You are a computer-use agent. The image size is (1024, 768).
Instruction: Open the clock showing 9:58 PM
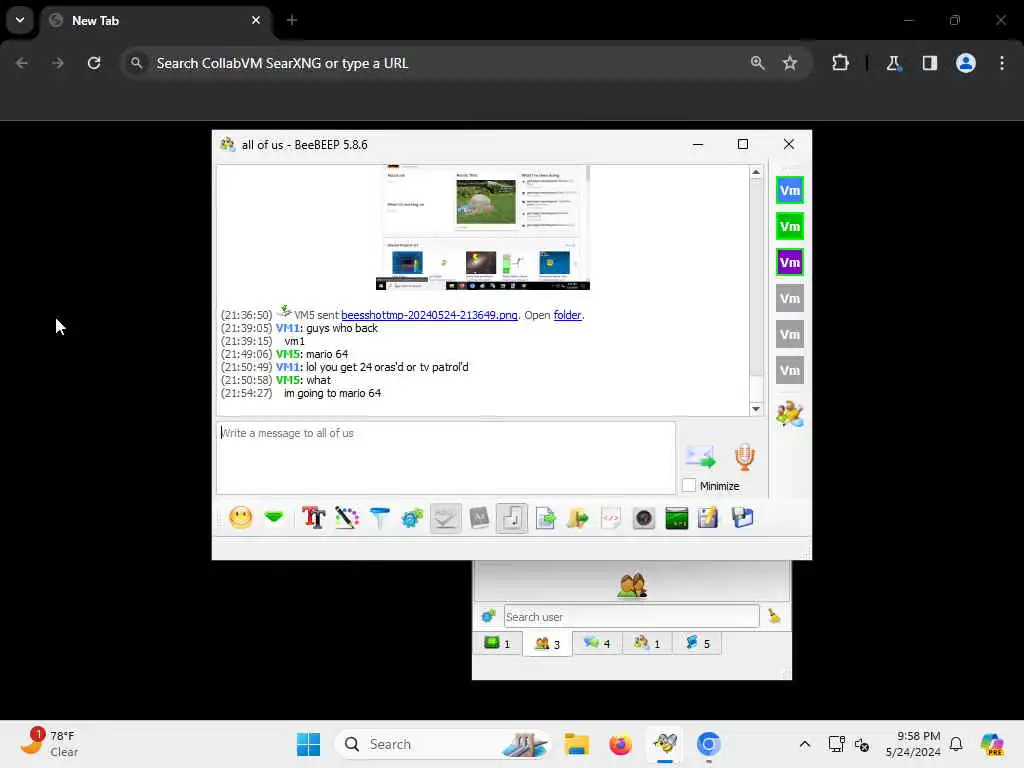pos(912,744)
